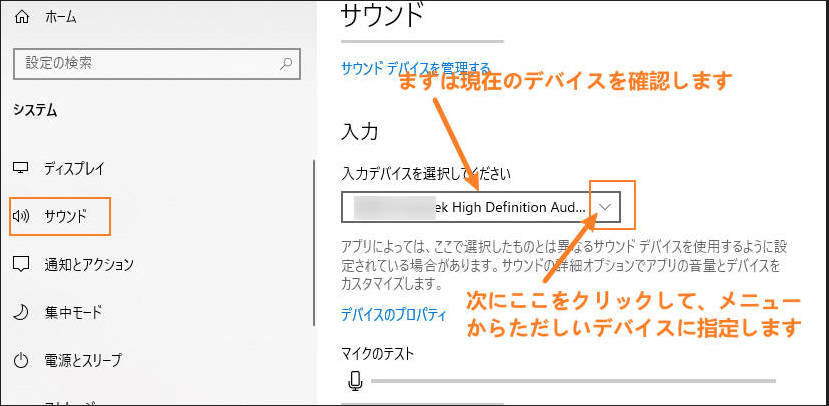Image resolution: width=829 pixels, height=406 pixels.
Task: Open デバイスのプロパティ link
Action: (x=393, y=315)
